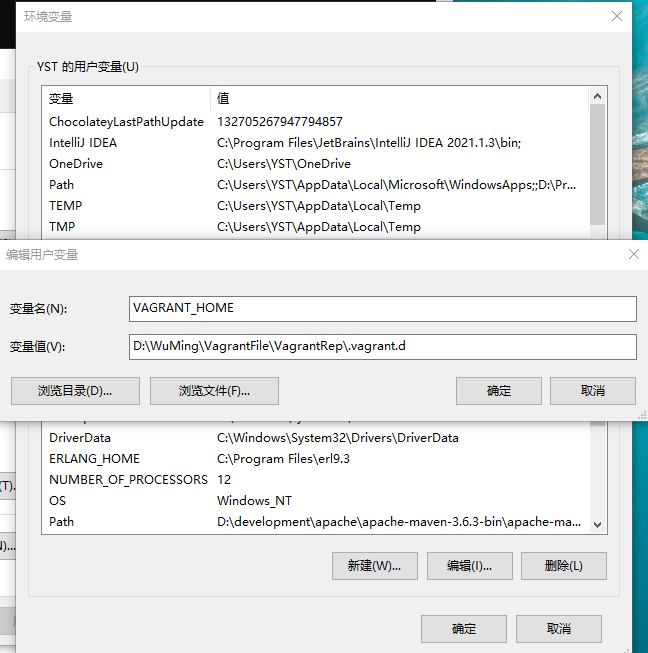The height and width of the screenshot is (653, 648).
Task: Click the 浏览目录(D)... button
Action: (x=75, y=391)
